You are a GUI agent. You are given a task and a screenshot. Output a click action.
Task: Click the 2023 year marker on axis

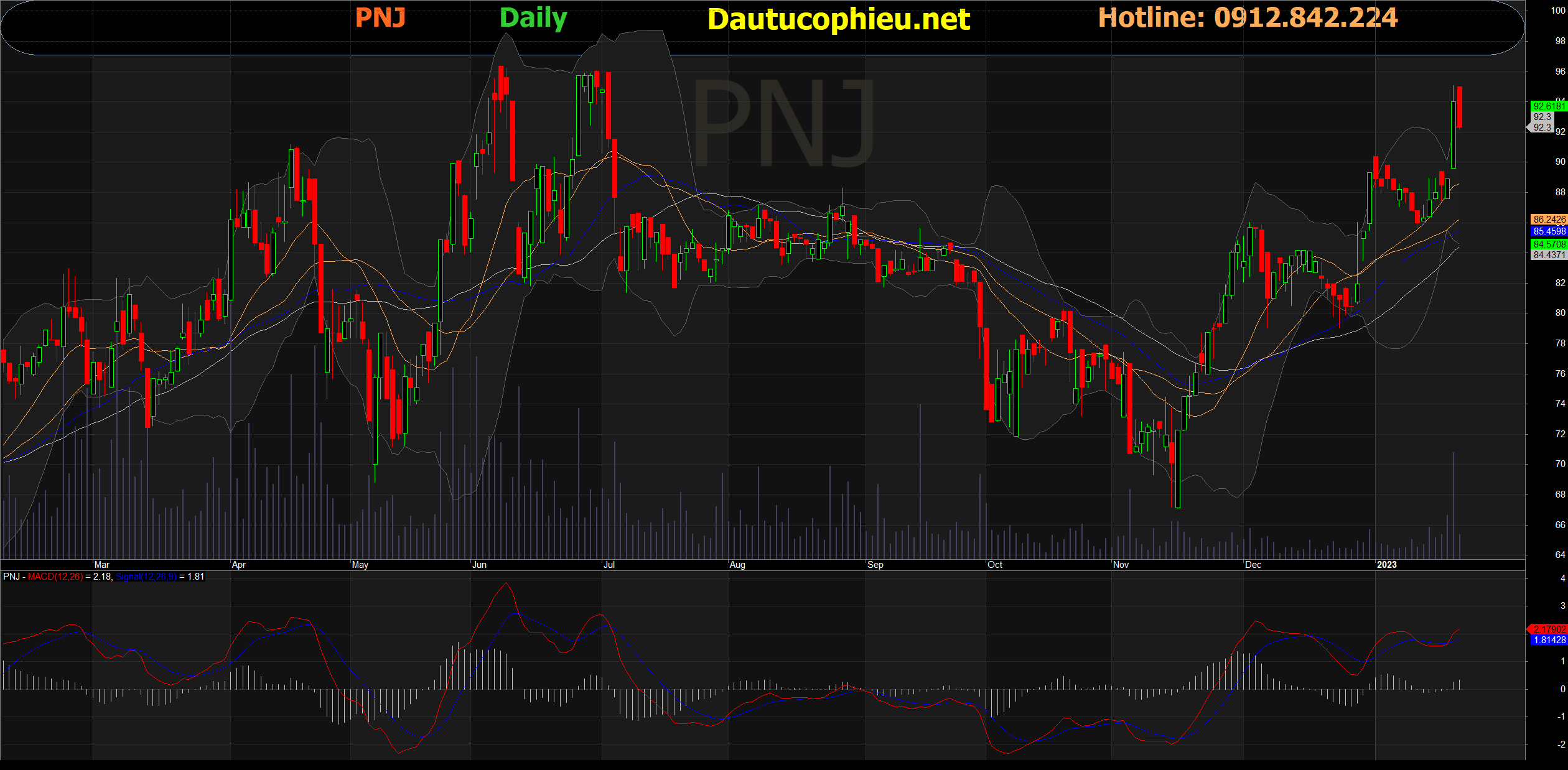pyautogui.click(x=1386, y=565)
